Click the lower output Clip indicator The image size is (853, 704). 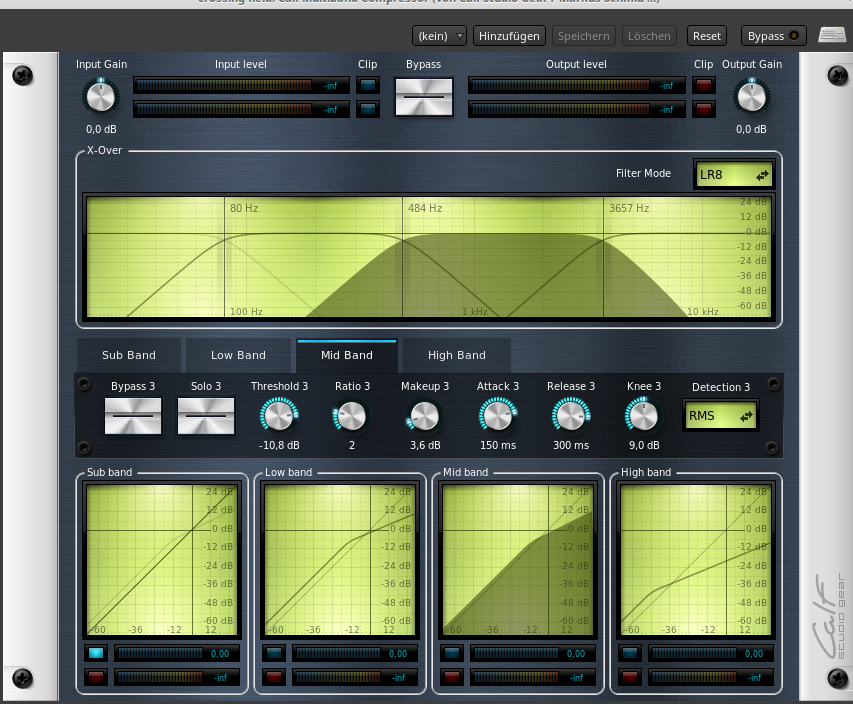click(704, 109)
